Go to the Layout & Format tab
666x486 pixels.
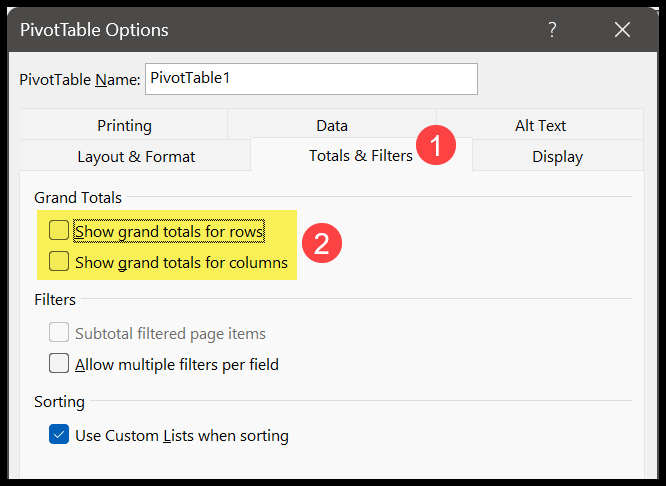click(x=136, y=156)
